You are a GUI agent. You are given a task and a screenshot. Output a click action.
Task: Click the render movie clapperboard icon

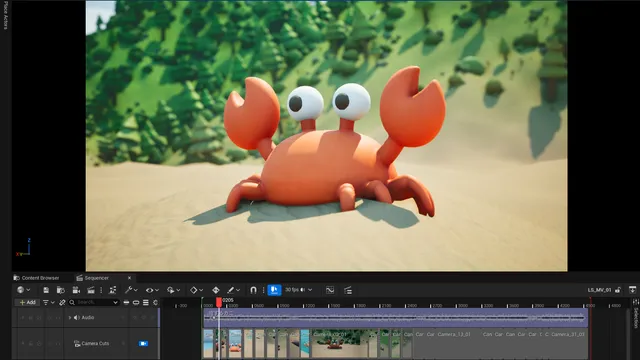coord(91,290)
